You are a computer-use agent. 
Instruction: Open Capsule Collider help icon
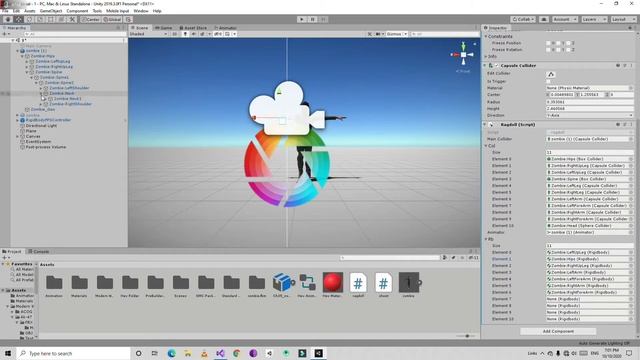618,65
